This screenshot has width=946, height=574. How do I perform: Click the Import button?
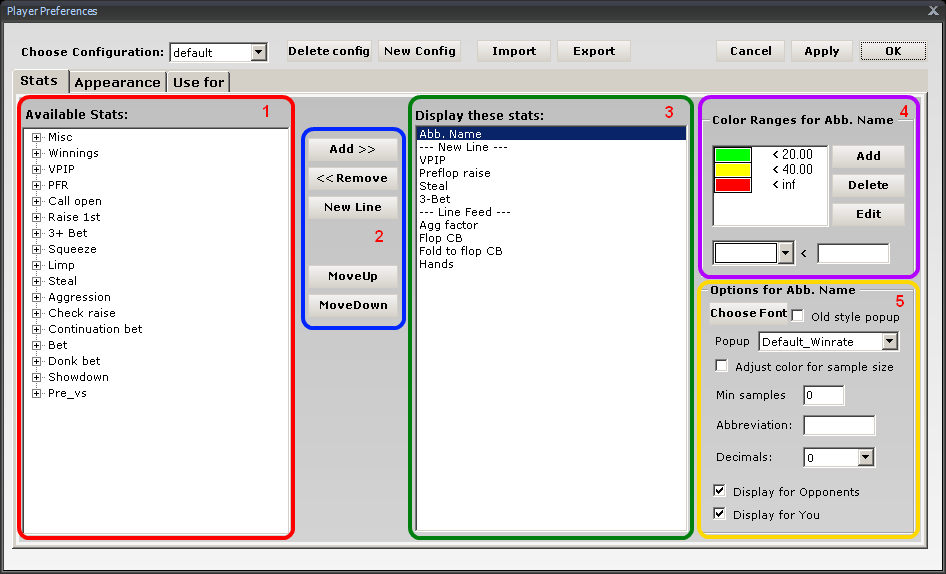[x=514, y=51]
